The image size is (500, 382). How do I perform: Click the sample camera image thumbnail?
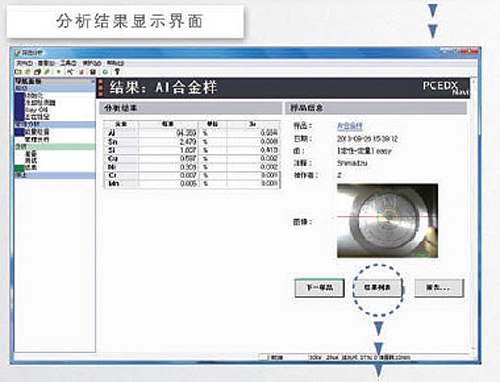387,221
